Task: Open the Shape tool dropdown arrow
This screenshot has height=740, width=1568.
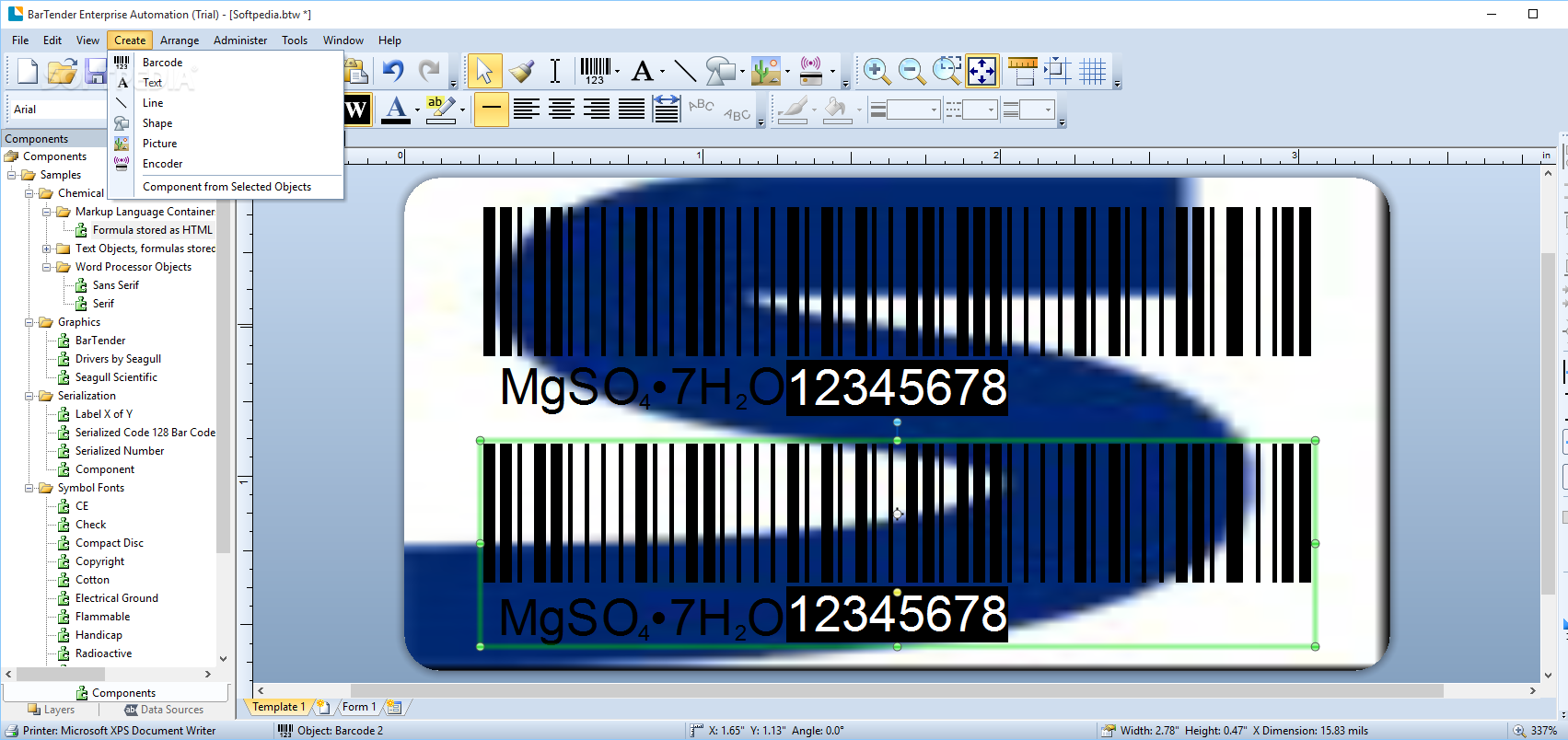Action: [x=742, y=71]
